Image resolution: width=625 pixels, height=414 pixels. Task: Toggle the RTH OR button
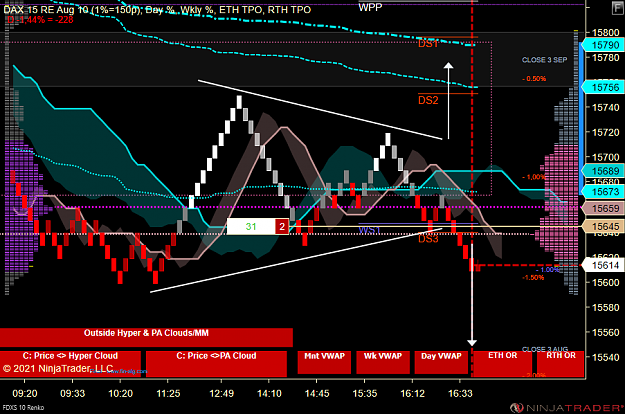(x=560, y=363)
